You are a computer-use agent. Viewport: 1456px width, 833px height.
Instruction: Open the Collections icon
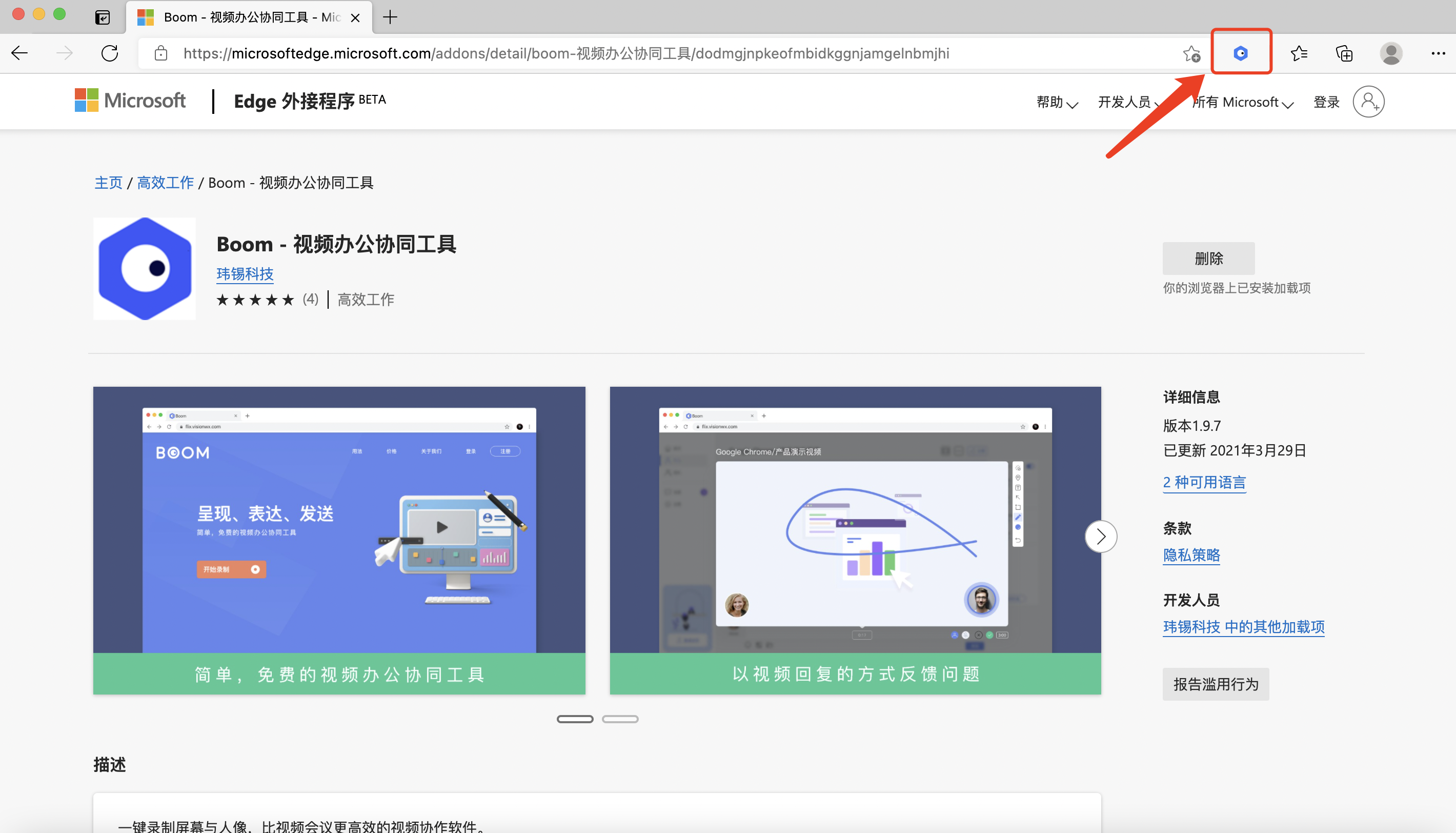coord(1344,53)
